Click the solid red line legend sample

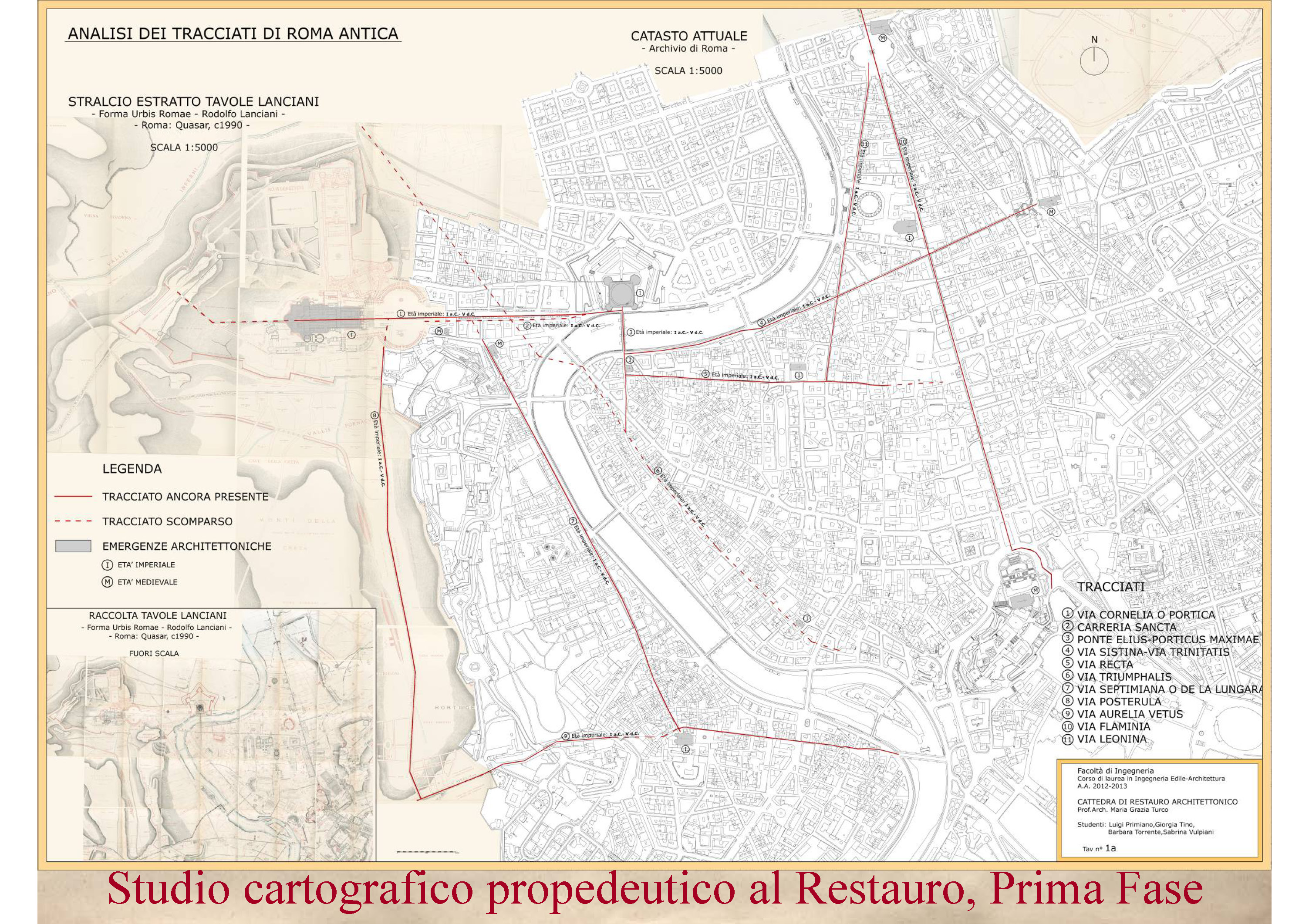pyautogui.click(x=73, y=497)
